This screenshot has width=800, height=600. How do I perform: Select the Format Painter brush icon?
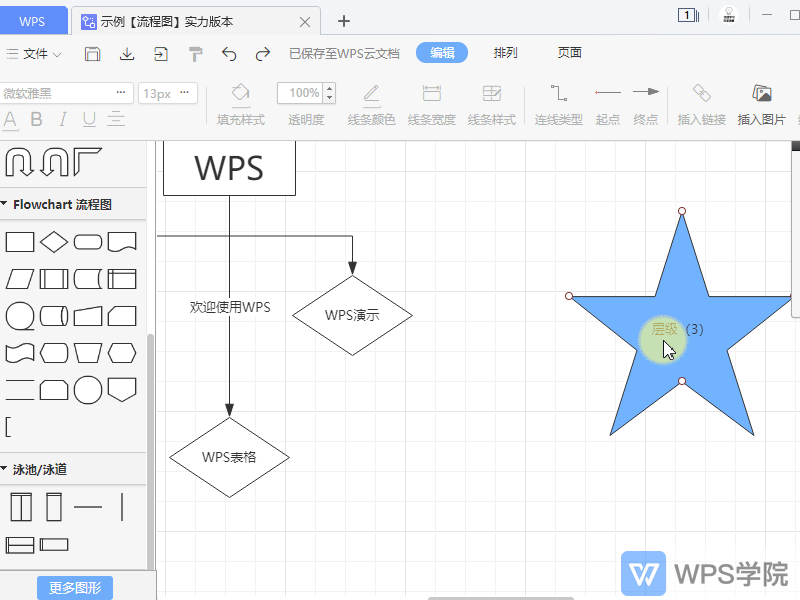pos(195,54)
